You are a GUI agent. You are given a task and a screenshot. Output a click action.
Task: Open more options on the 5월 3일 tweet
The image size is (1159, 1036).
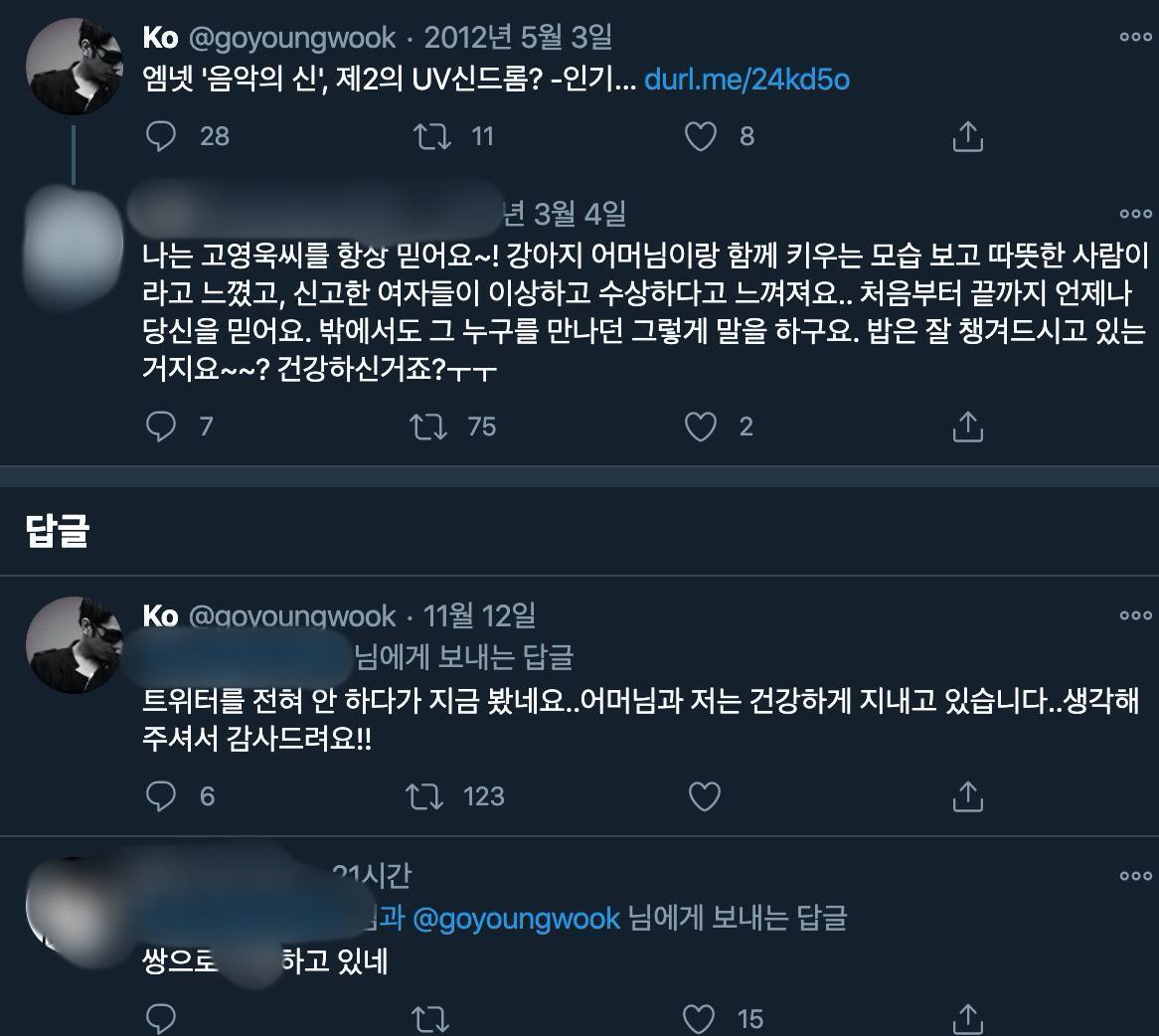(1135, 37)
